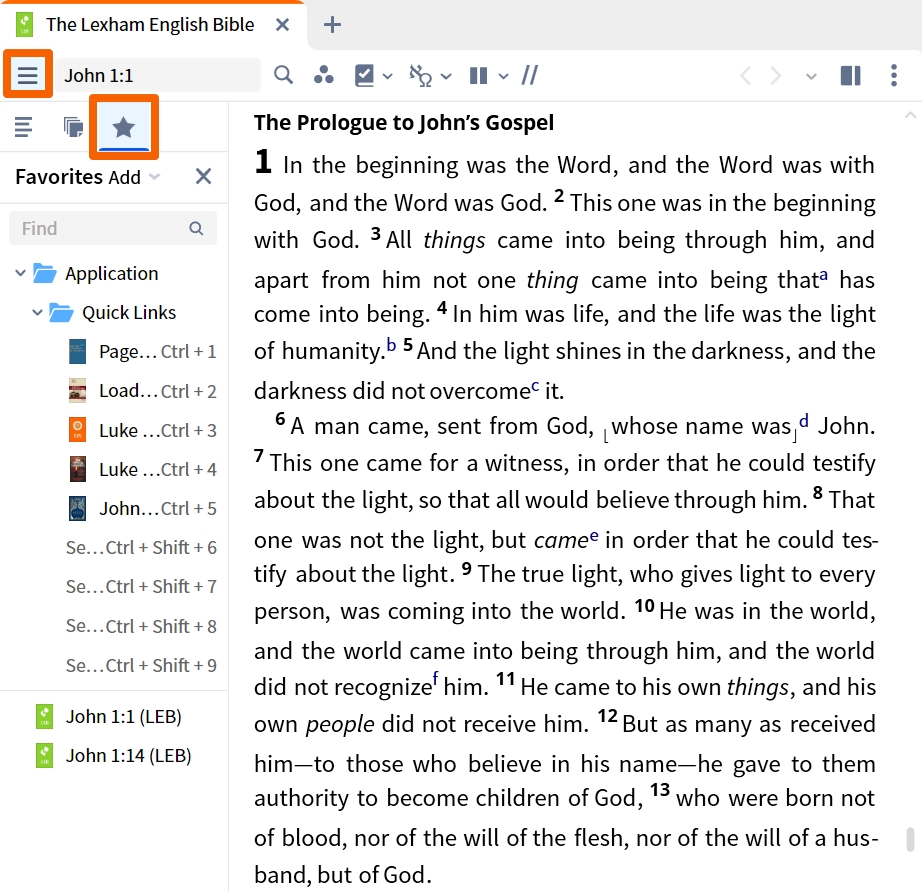Open the Favorites star tab

click(x=123, y=126)
